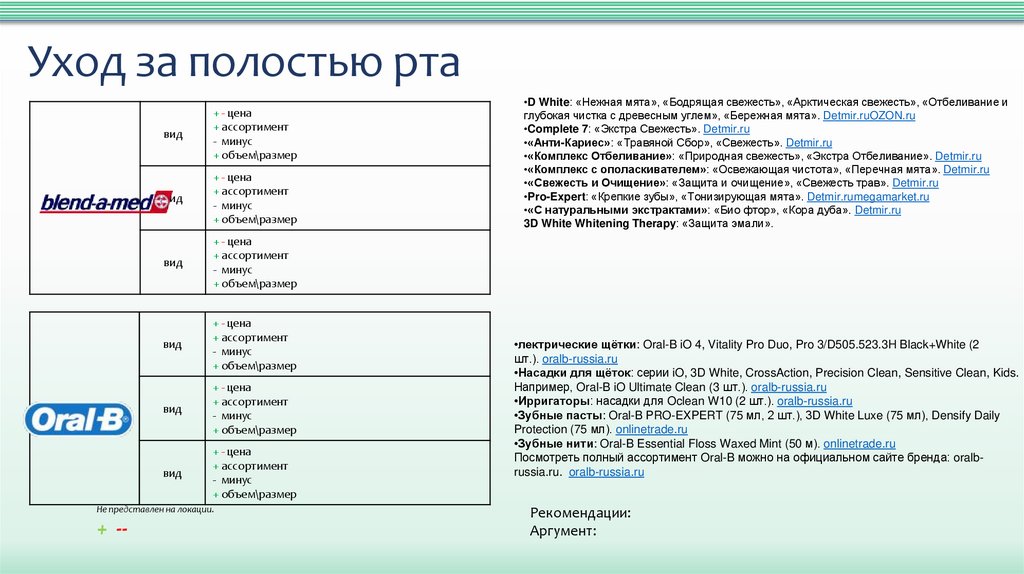Open the Detmir.ru link in the Complete 7 line
This screenshot has width=1024, height=574.
coord(726,129)
